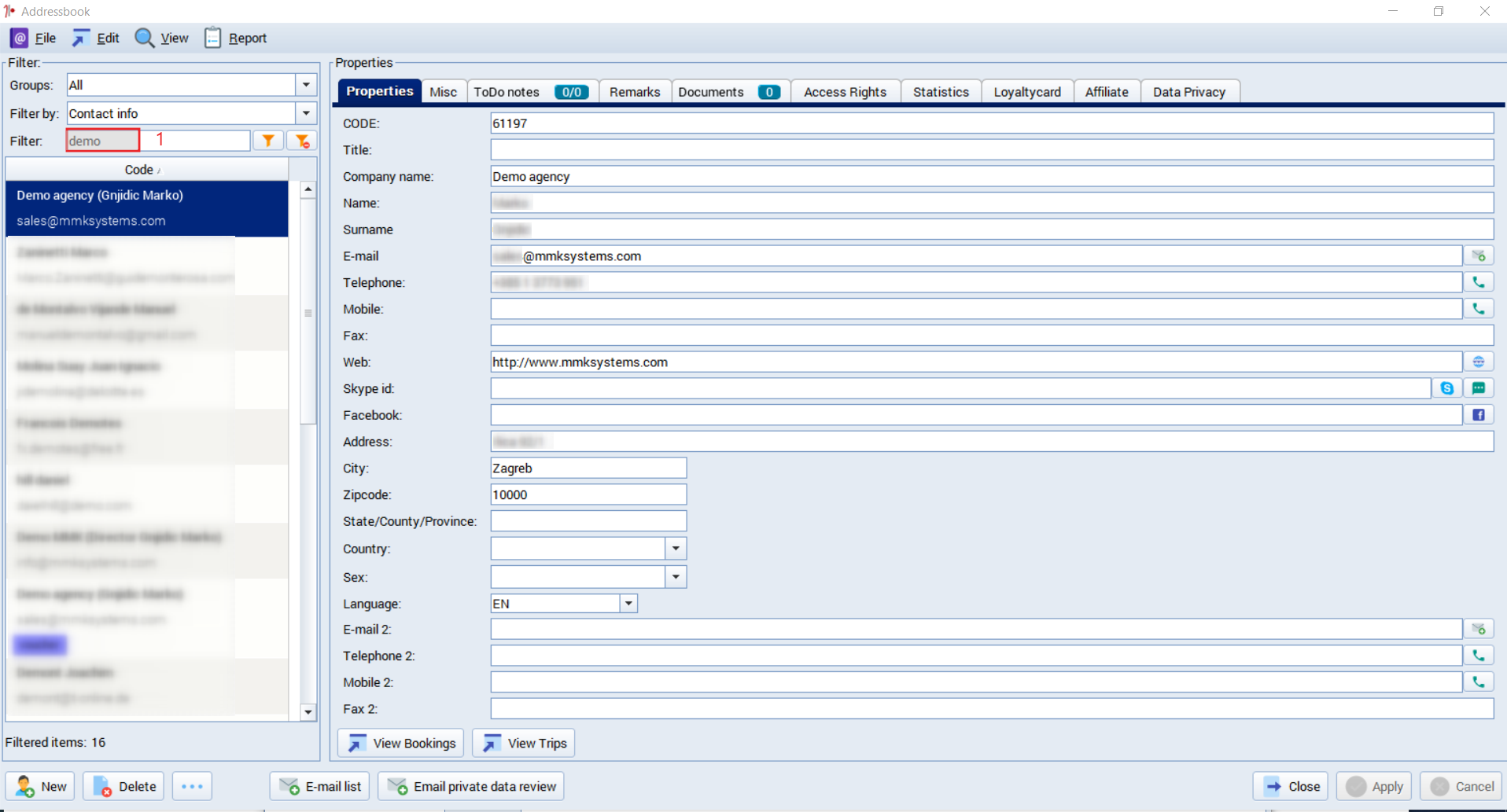
Task: Open the Sex dropdown
Action: pyautogui.click(x=676, y=577)
